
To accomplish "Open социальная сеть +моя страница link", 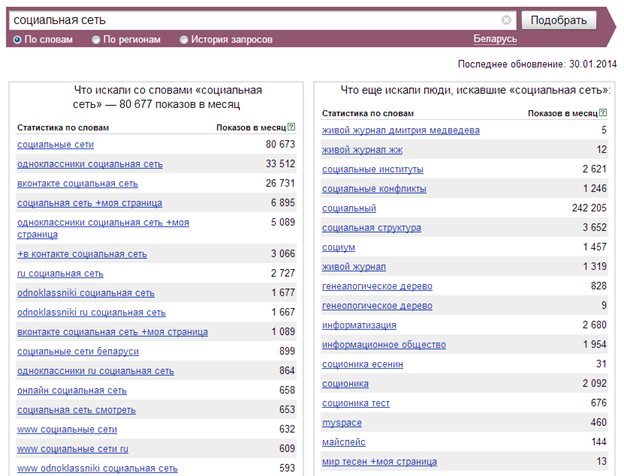I will [x=90, y=203].
